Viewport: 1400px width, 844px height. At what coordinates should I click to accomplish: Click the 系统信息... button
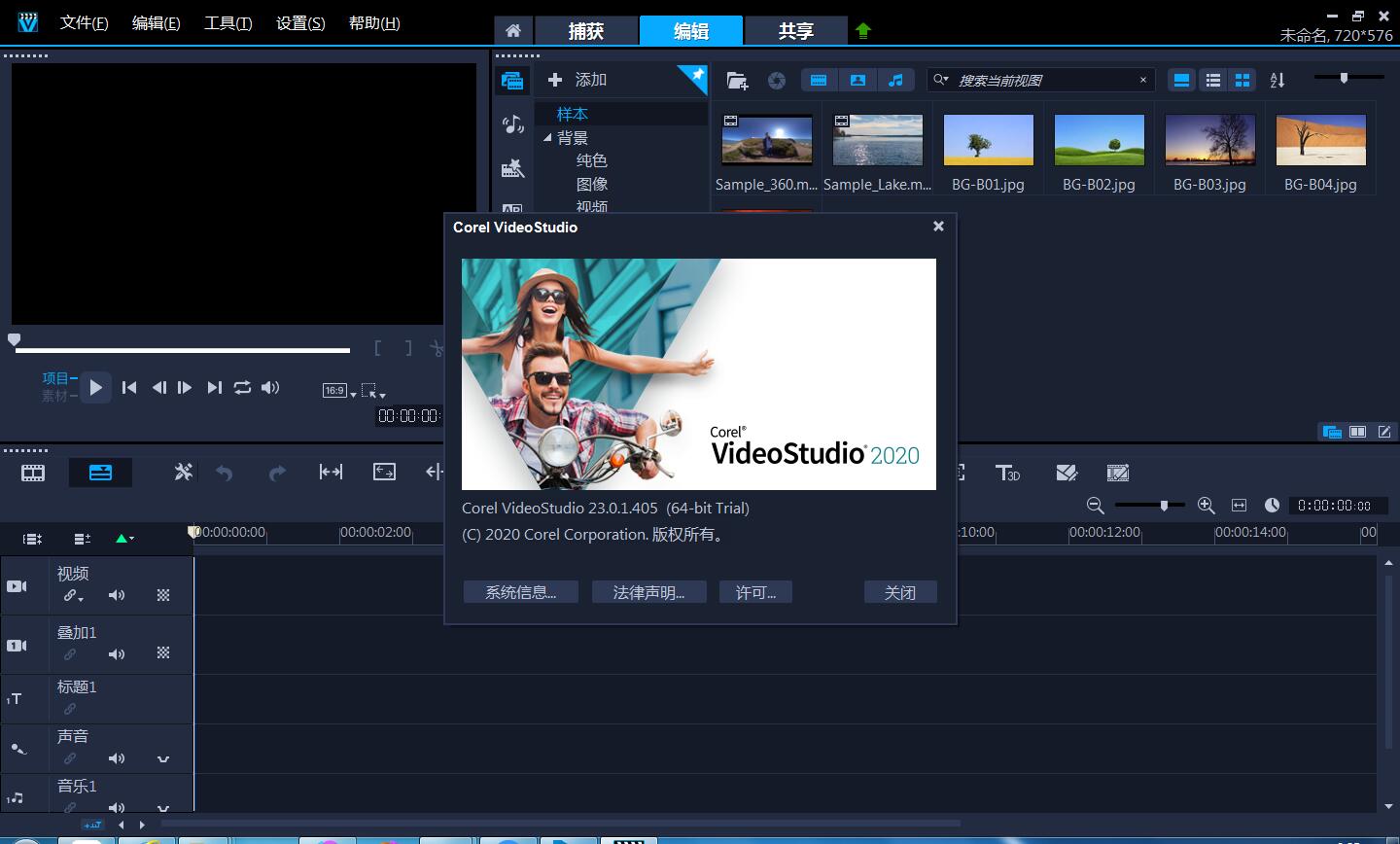tap(521, 592)
